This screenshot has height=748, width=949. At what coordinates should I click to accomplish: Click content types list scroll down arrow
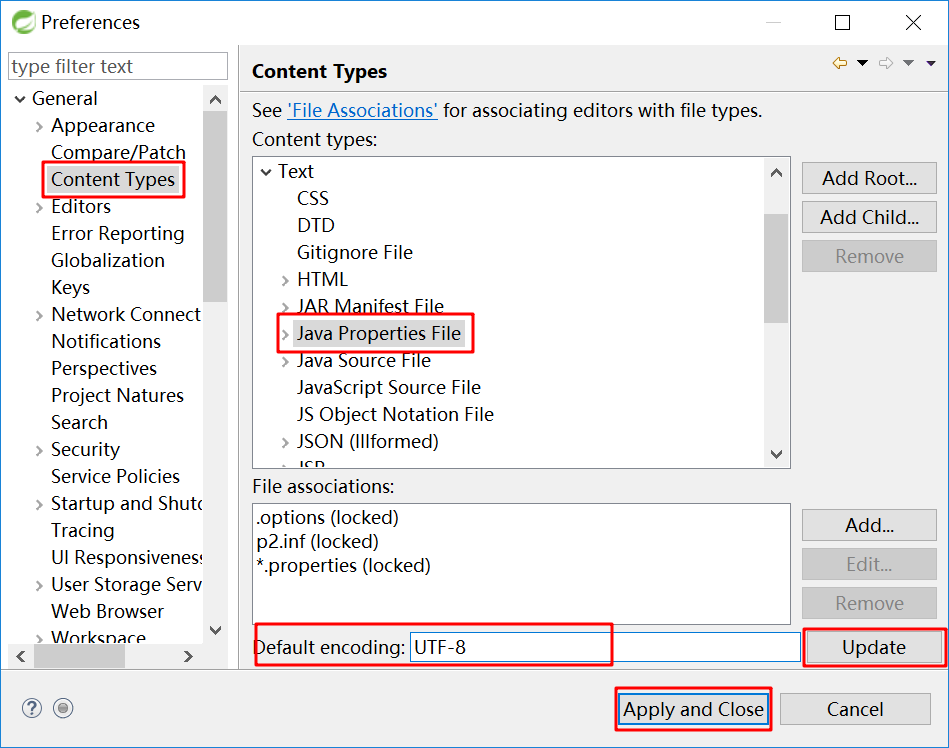coord(777,454)
